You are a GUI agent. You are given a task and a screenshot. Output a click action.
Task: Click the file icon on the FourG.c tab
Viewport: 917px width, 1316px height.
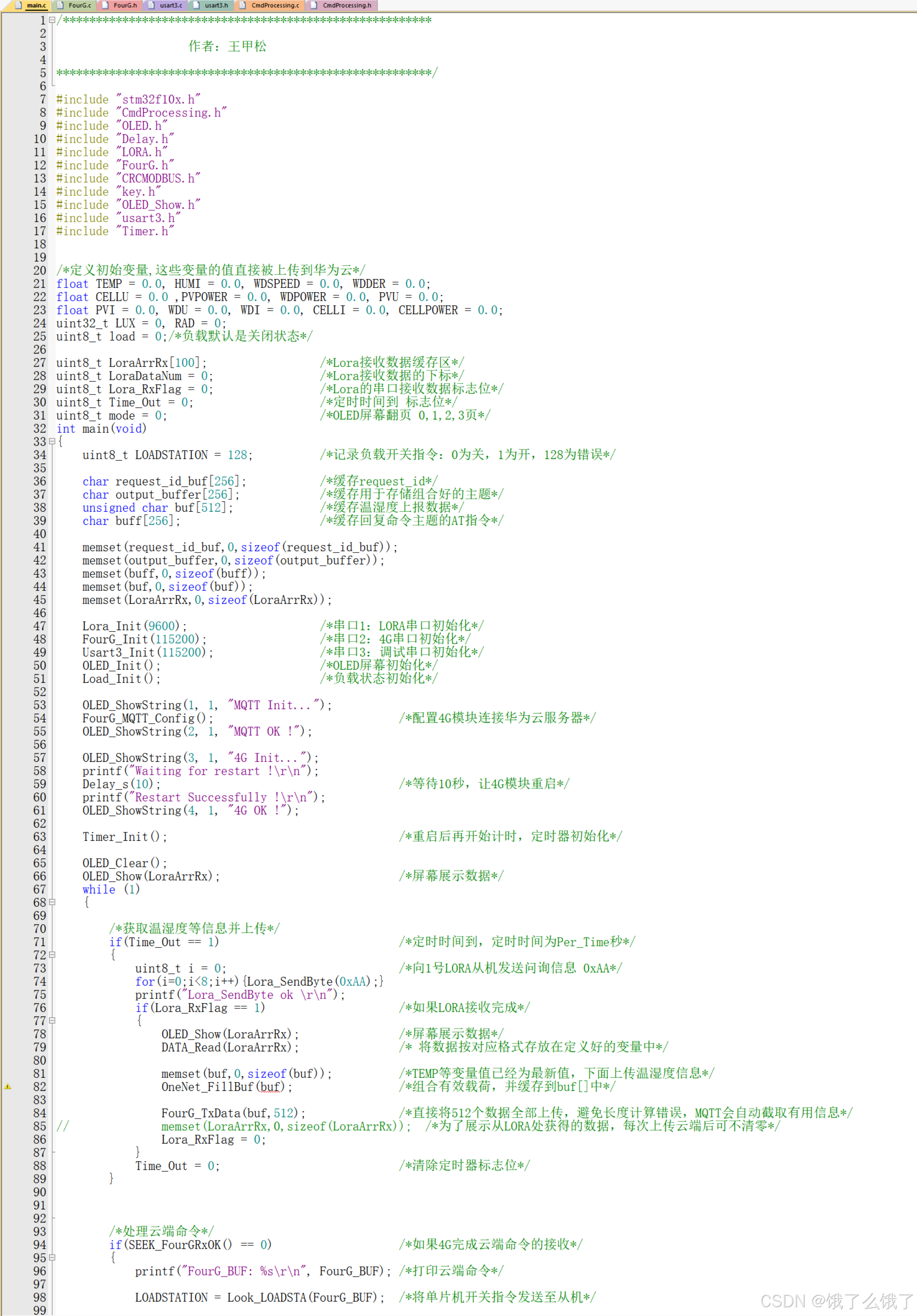60,5
